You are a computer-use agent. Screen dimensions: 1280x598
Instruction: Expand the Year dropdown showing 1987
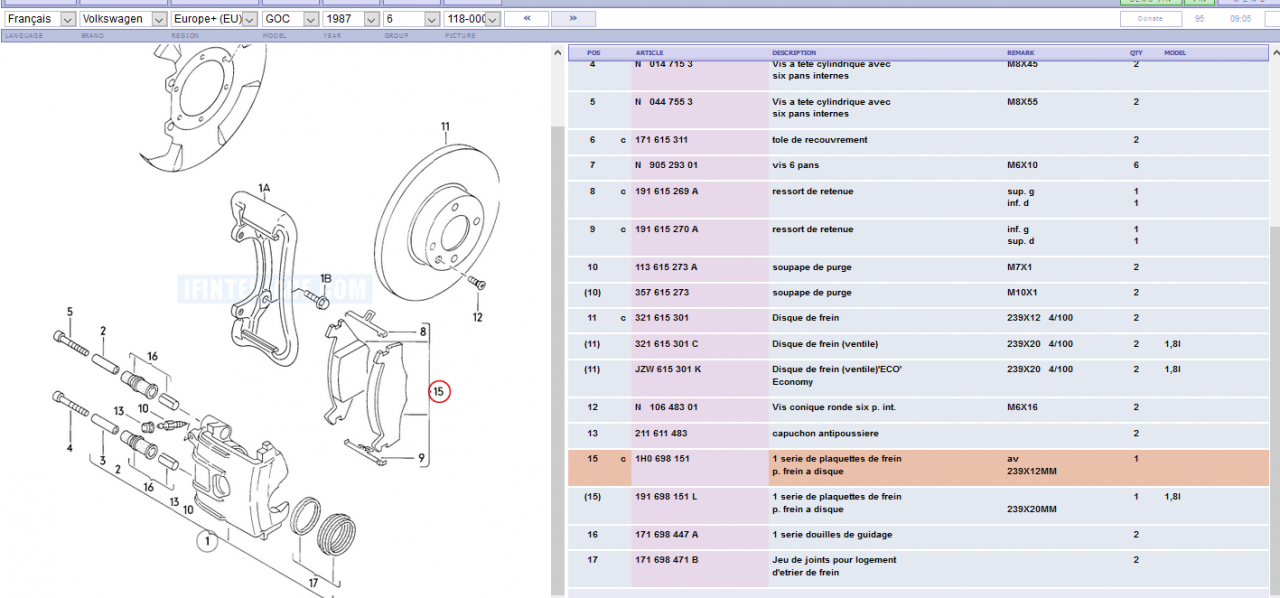click(x=351, y=19)
